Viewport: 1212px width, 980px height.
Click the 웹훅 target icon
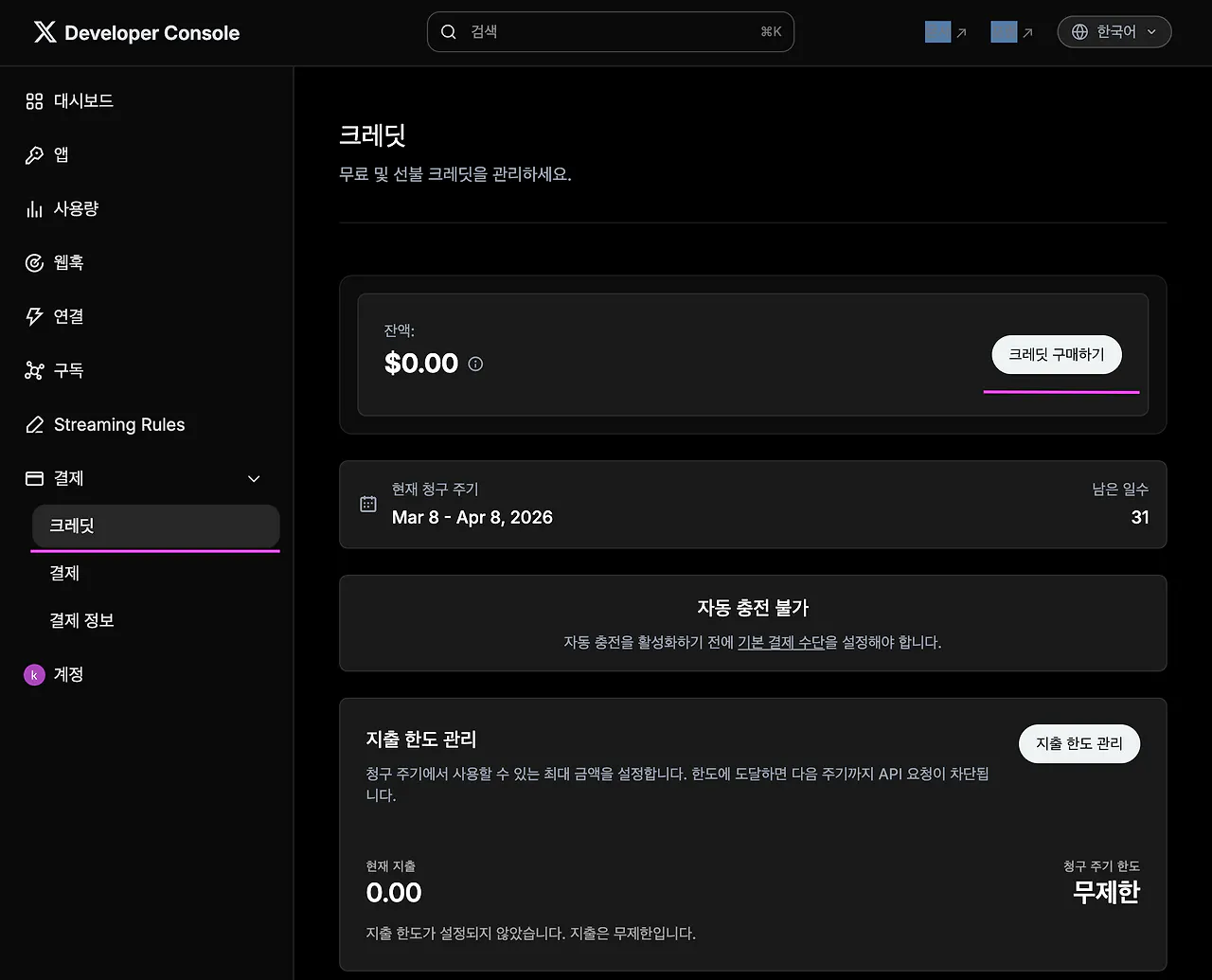34,263
